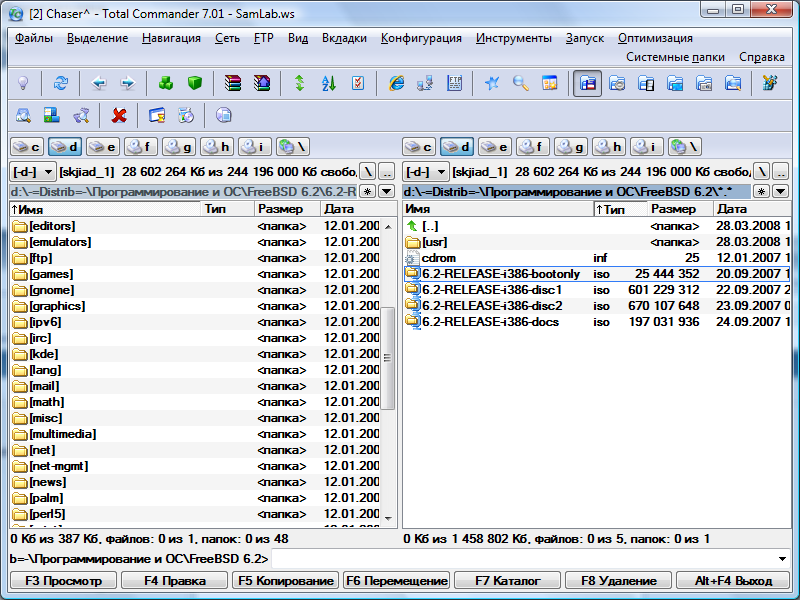The height and width of the screenshot is (600, 800).
Task: Switch right panel to drive h
Action: (x=609, y=147)
